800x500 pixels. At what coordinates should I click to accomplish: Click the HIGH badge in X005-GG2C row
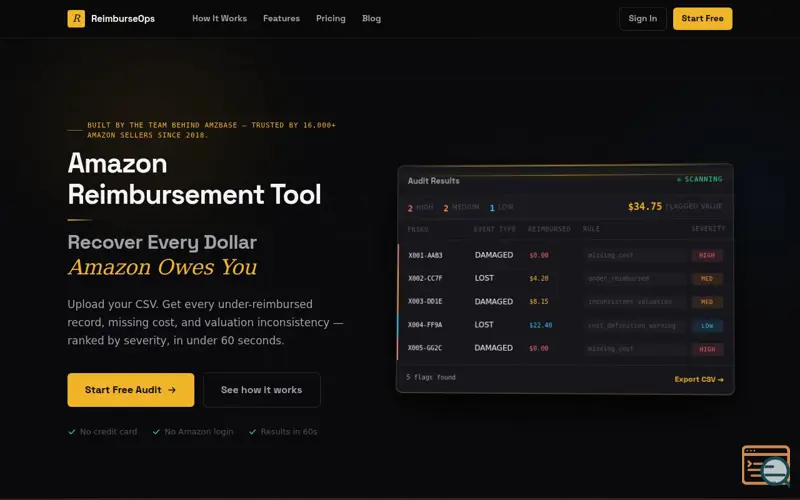point(707,349)
